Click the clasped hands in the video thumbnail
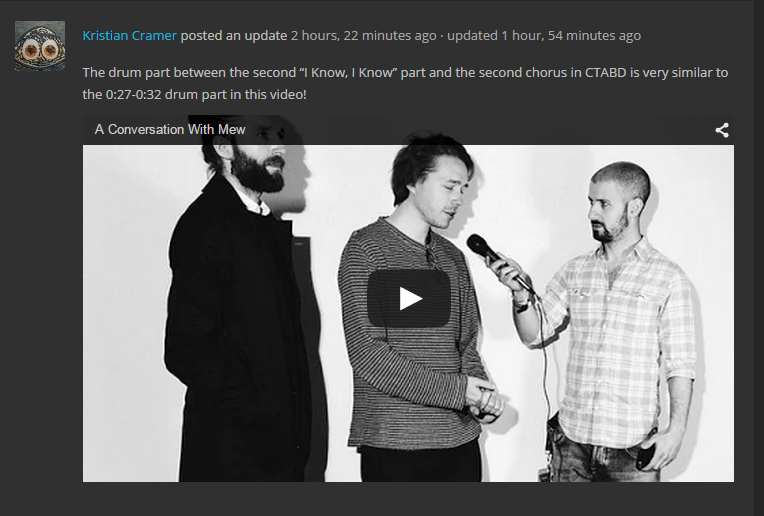764x516 pixels. [485, 397]
